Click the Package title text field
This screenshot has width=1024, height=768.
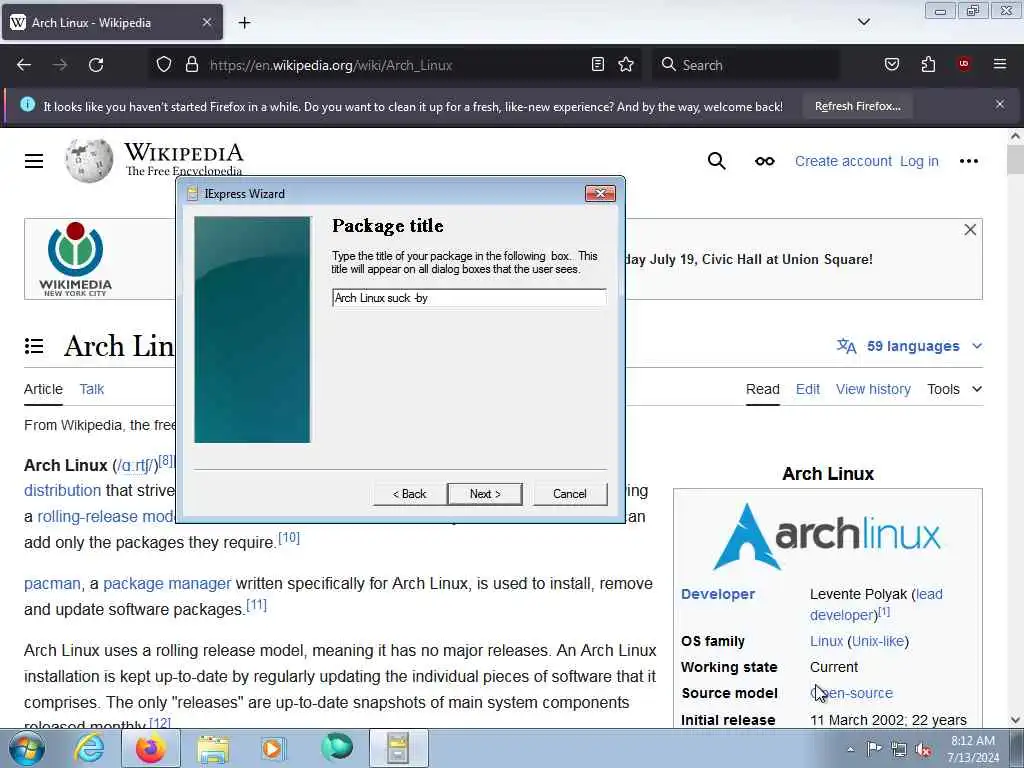pyautogui.click(x=469, y=298)
